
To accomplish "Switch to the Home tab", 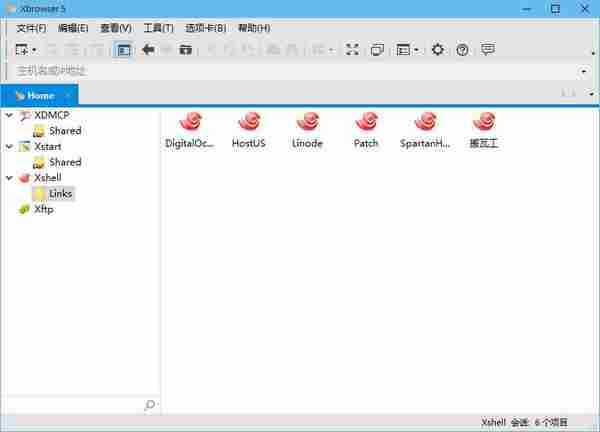I will pos(40,95).
